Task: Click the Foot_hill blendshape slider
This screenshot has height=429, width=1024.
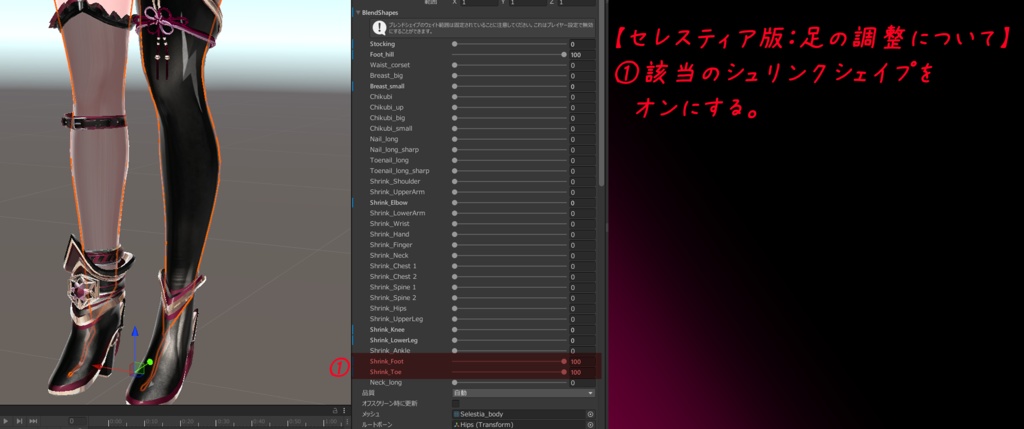Action: tap(509, 55)
